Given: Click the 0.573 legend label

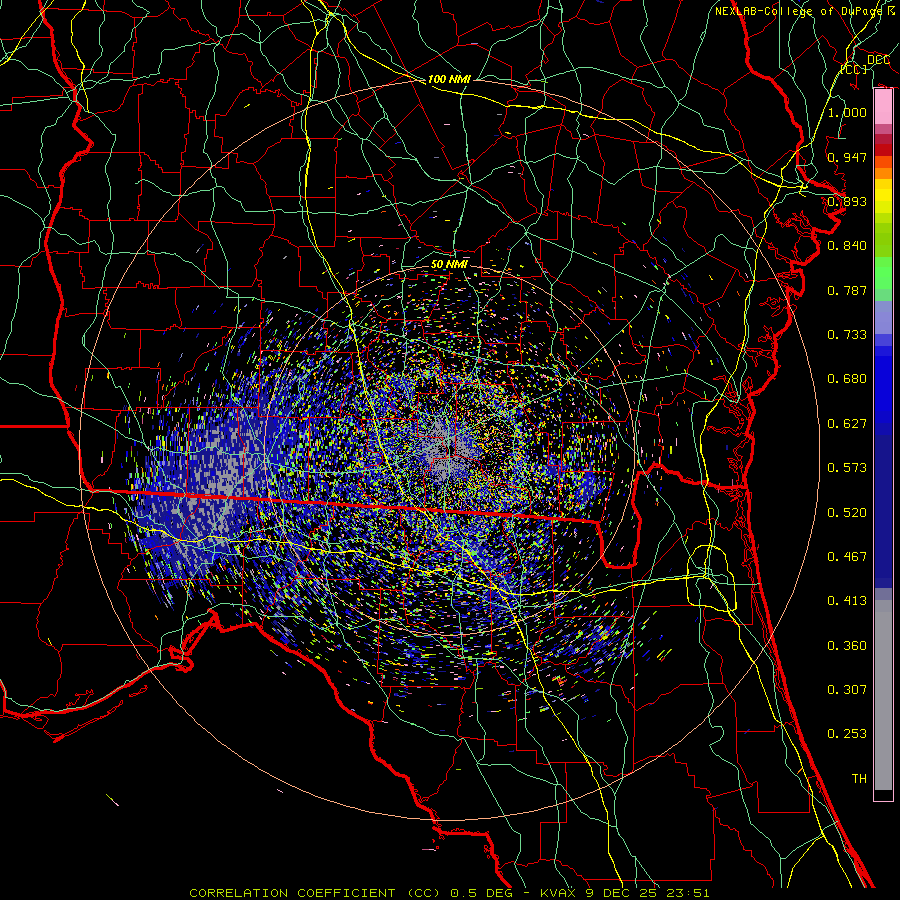Looking at the screenshot, I should click(x=847, y=468).
